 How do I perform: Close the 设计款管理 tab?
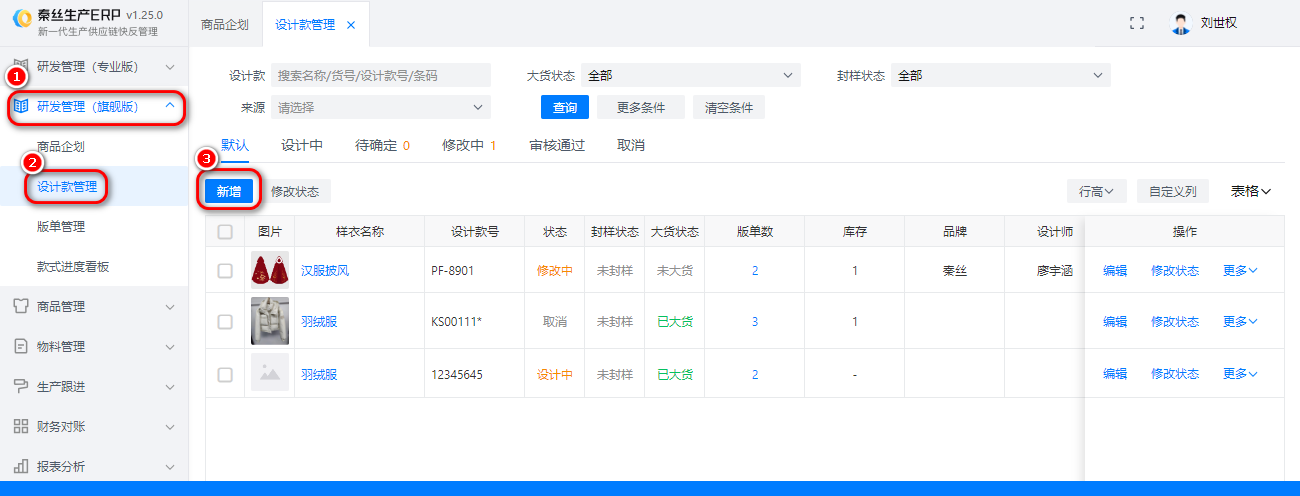[351, 25]
